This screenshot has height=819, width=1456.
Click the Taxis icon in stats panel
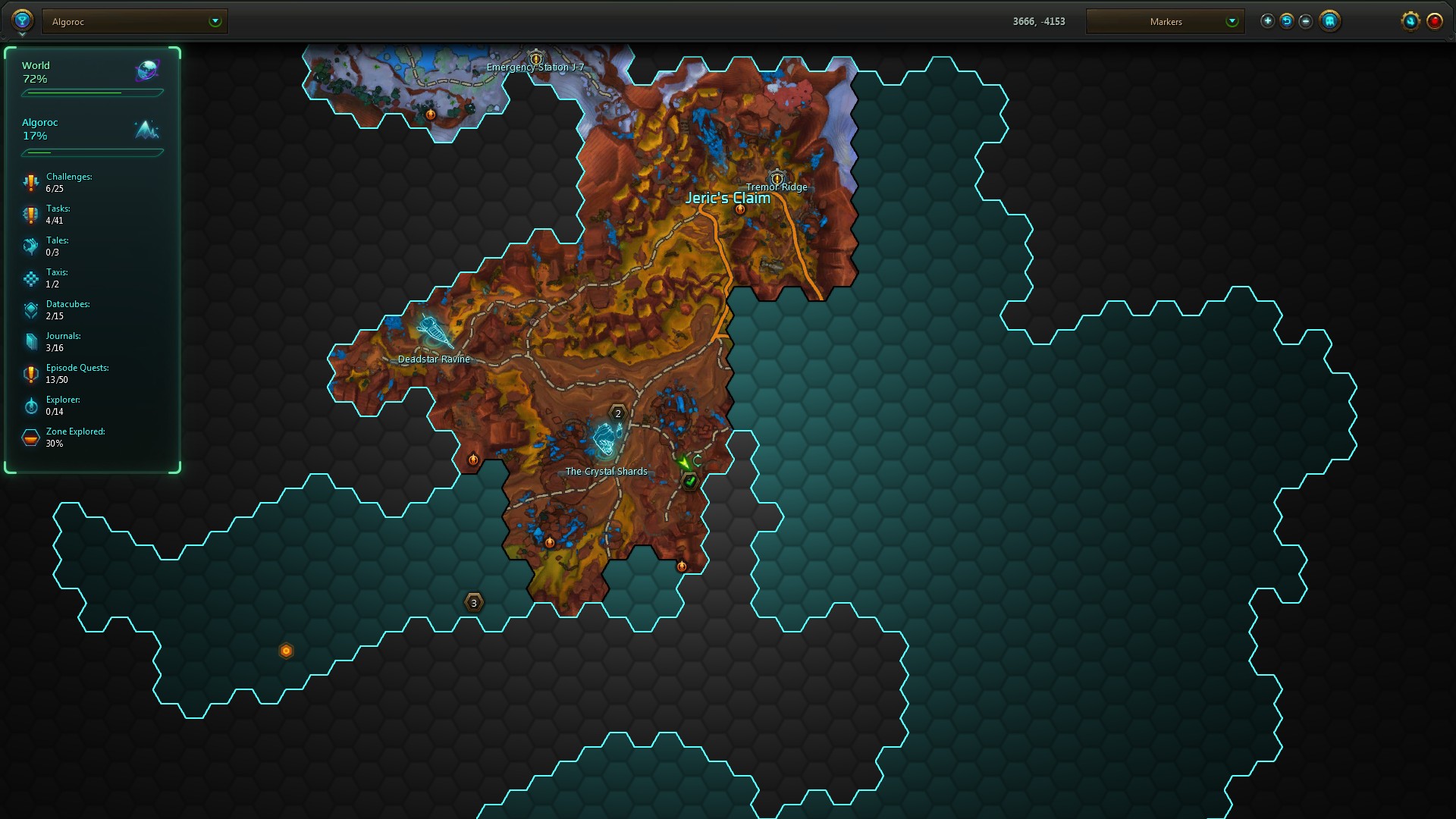coord(30,278)
